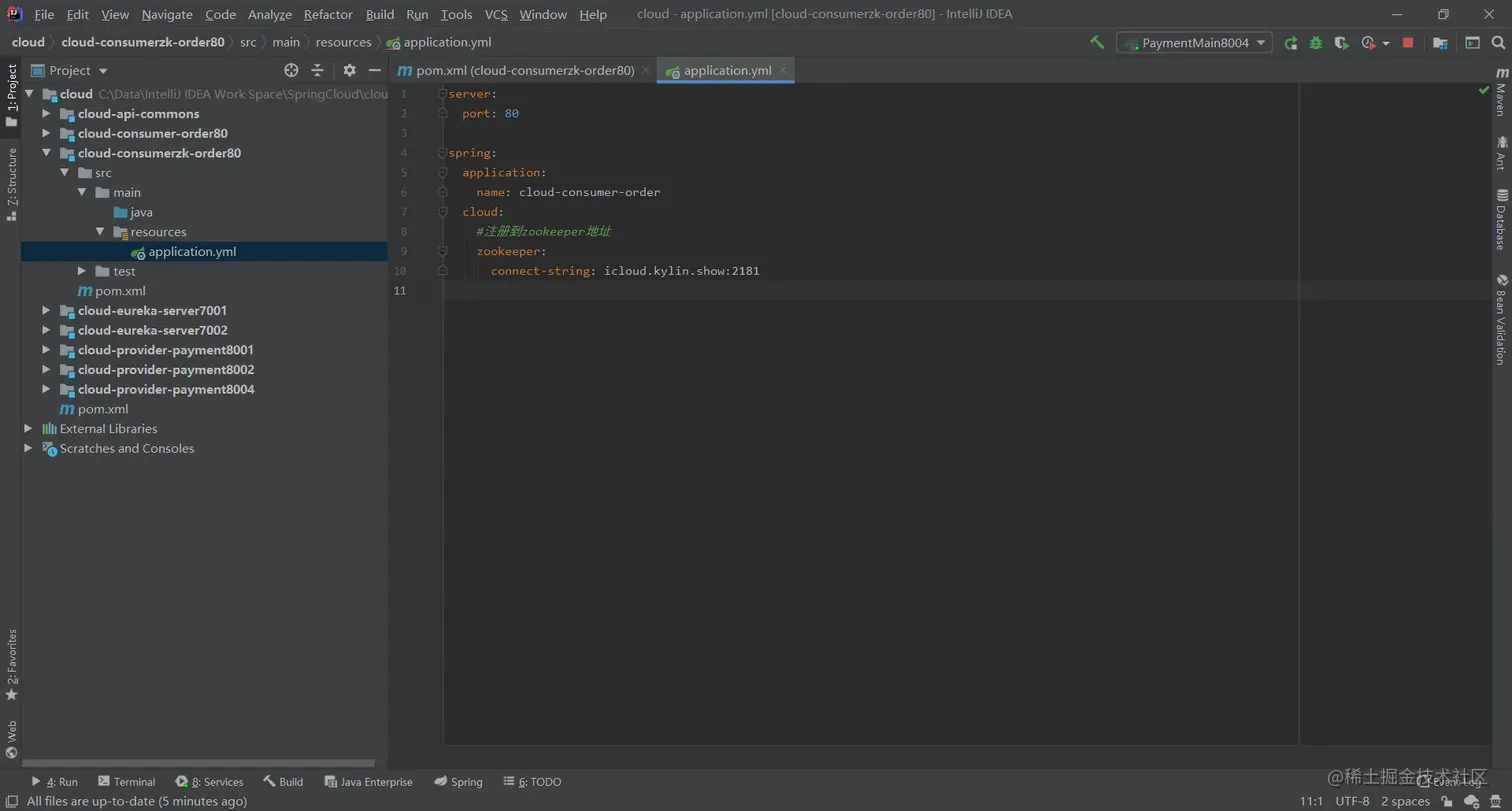Viewport: 1512px width, 811px height.
Task: Open the Run tool window button
Action: coord(54,782)
